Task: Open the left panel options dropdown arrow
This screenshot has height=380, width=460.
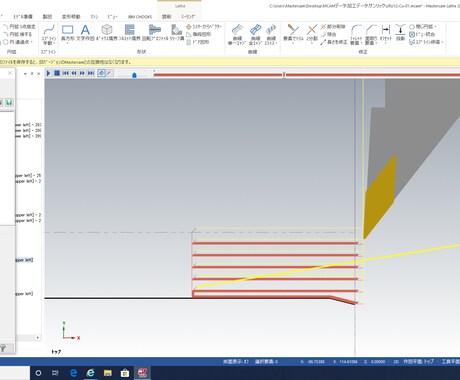Action: tap(25, 74)
